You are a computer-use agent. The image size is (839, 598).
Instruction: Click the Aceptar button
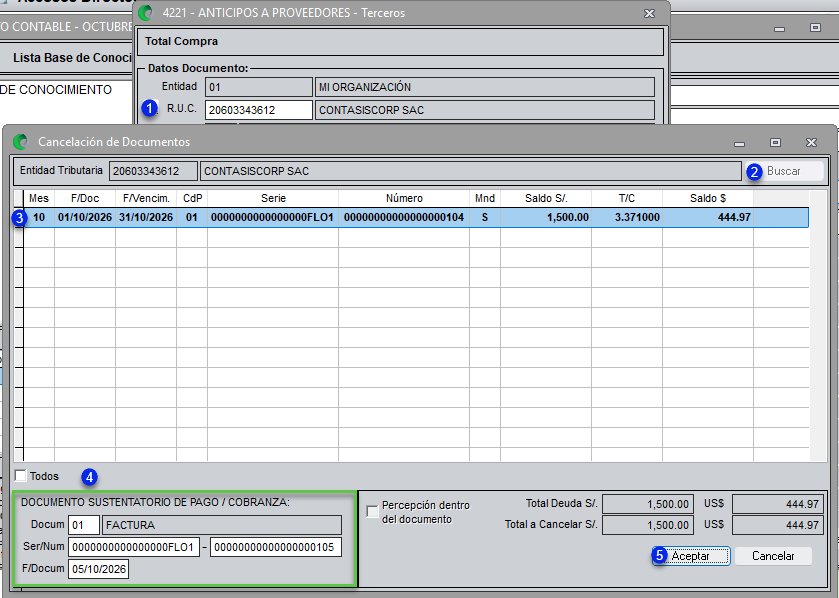coord(691,556)
